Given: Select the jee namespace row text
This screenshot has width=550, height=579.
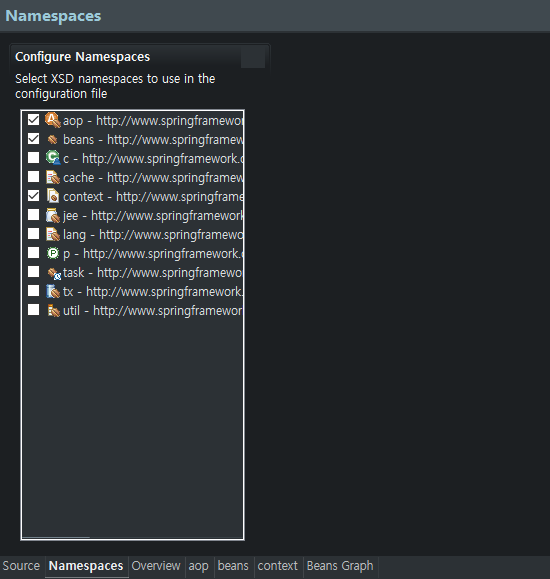Looking at the screenshot, I should (x=153, y=216).
